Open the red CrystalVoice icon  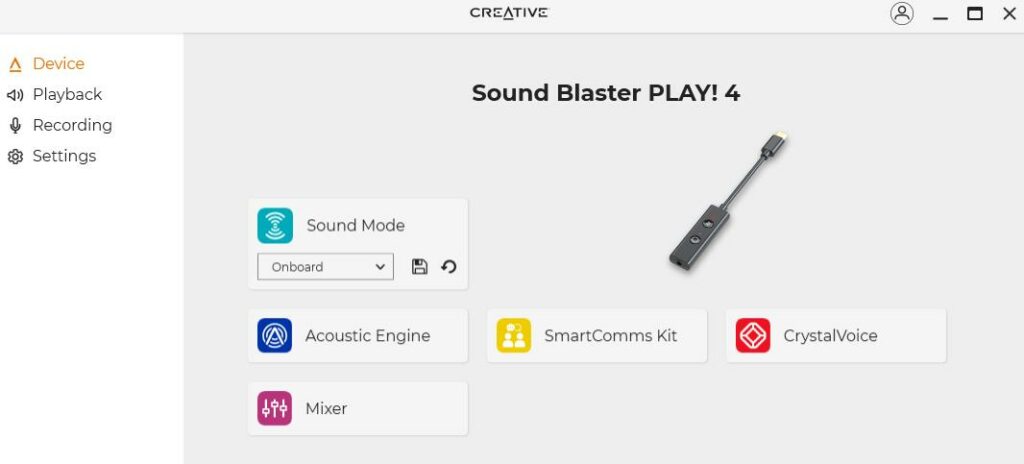753,335
